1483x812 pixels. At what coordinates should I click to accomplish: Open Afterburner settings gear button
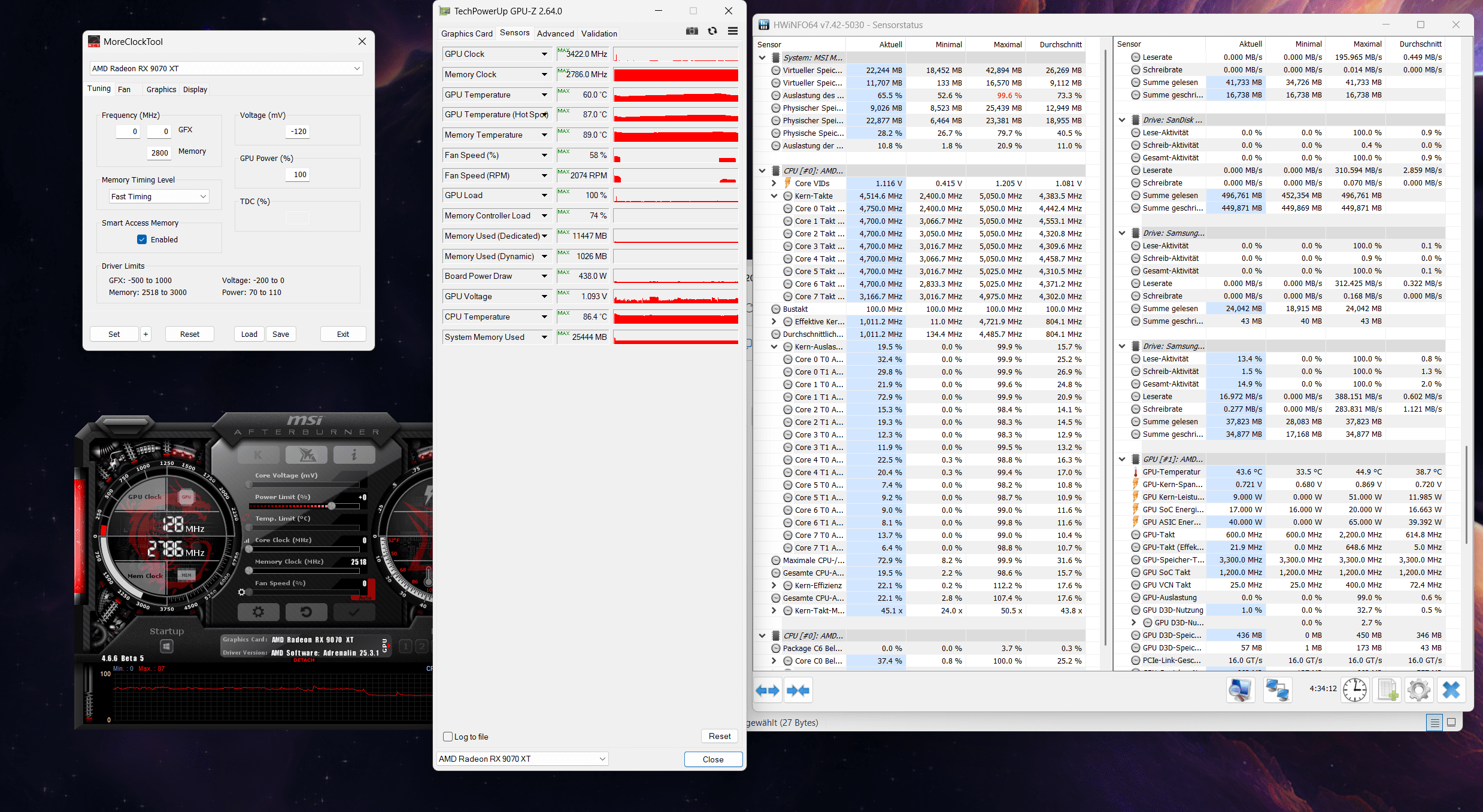(258, 612)
